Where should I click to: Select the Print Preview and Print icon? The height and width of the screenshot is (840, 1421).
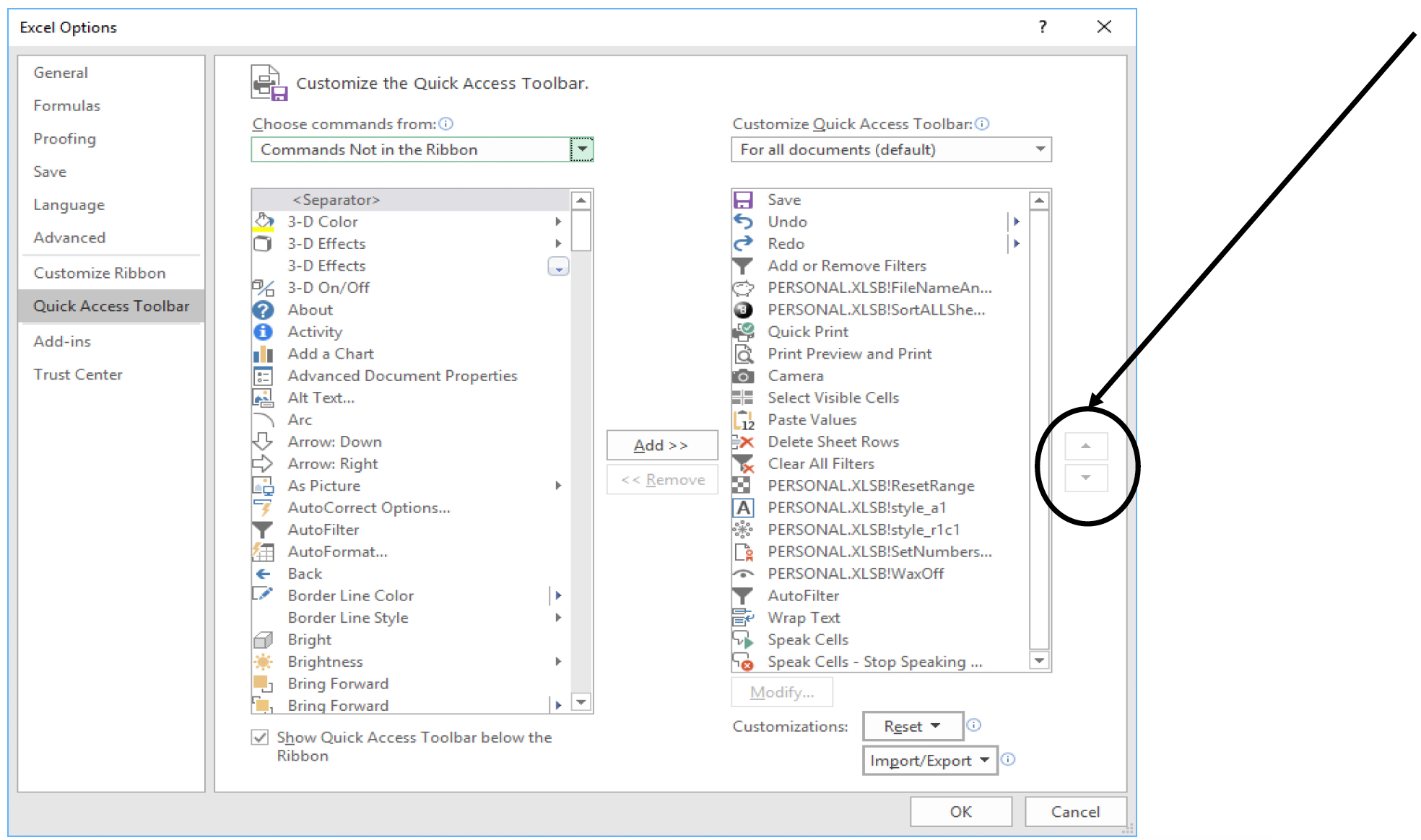tap(743, 354)
